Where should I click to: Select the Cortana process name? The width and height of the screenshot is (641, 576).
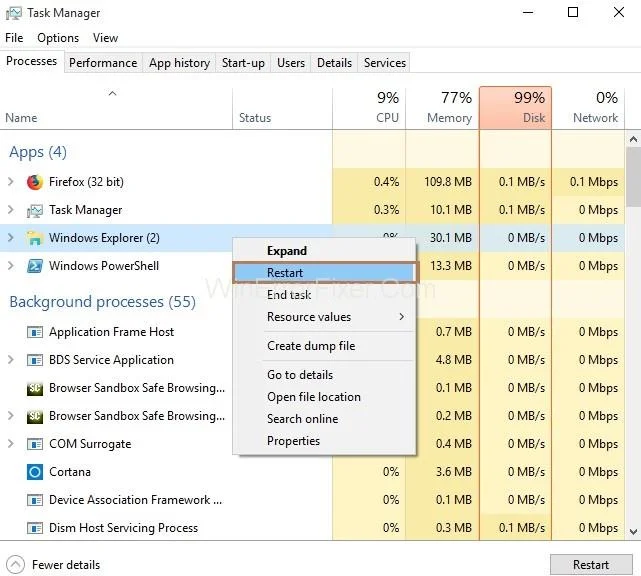tap(70, 472)
